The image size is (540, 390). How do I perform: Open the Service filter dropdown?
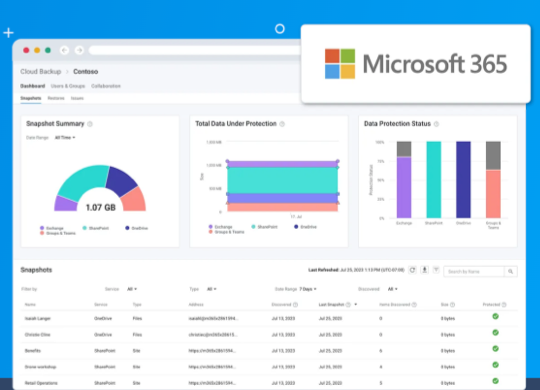[x=132, y=289]
